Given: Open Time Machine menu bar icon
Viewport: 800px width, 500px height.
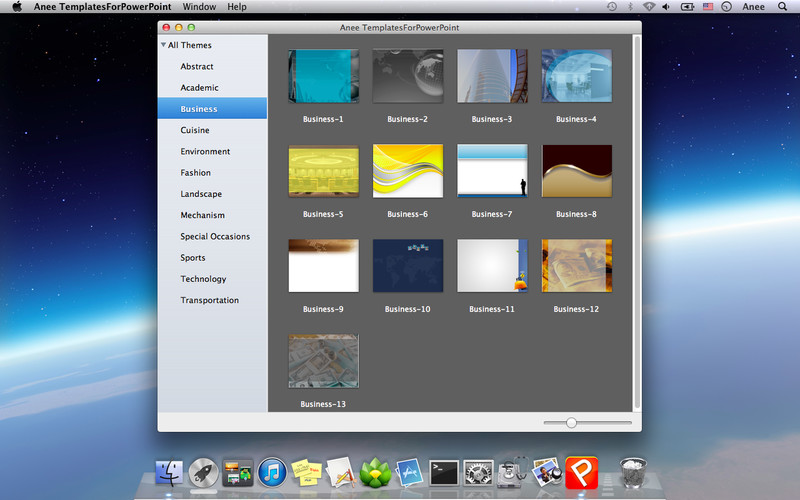Looking at the screenshot, I should (x=612, y=7).
